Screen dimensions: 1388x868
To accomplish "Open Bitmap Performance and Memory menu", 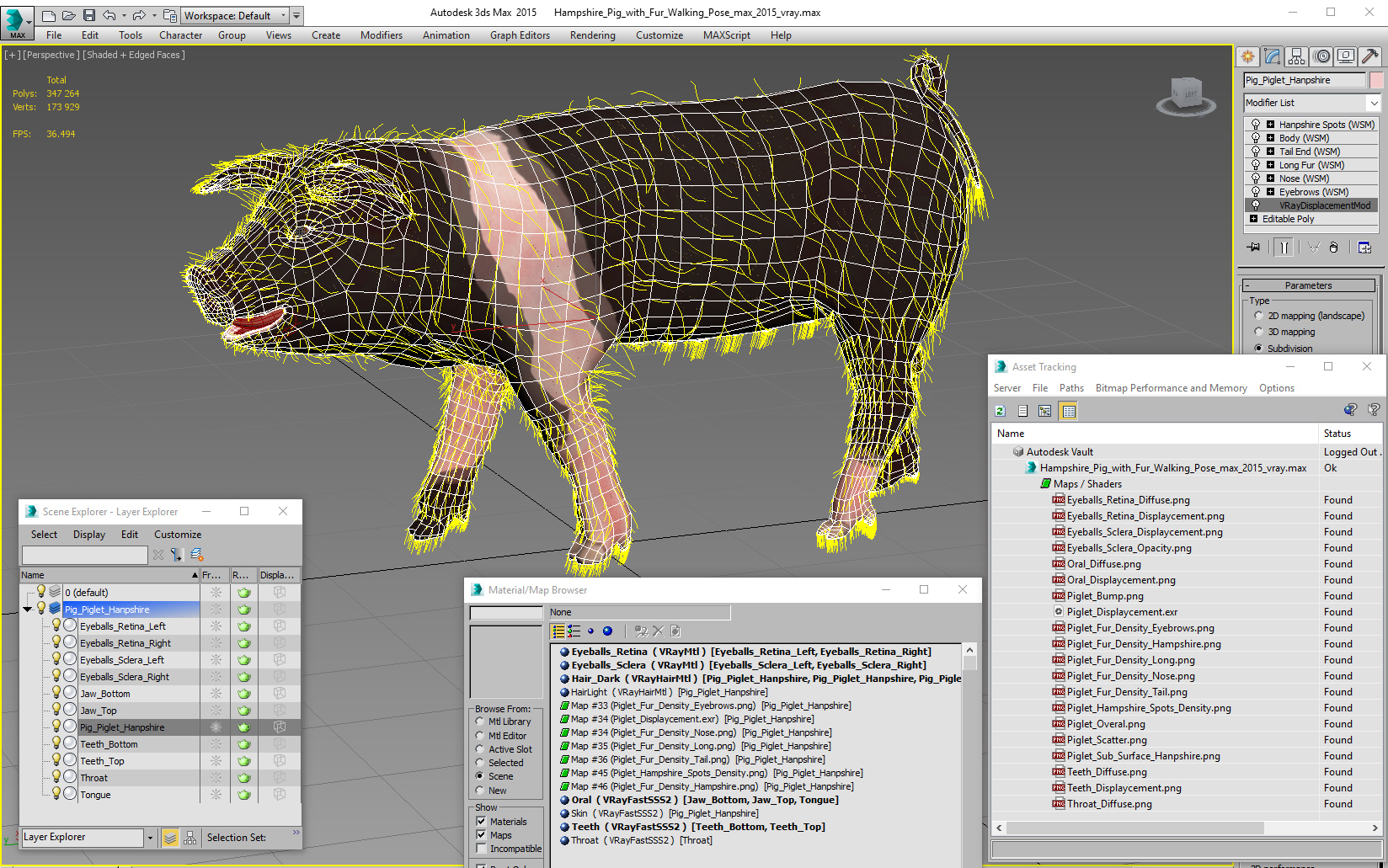I will [1171, 388].
